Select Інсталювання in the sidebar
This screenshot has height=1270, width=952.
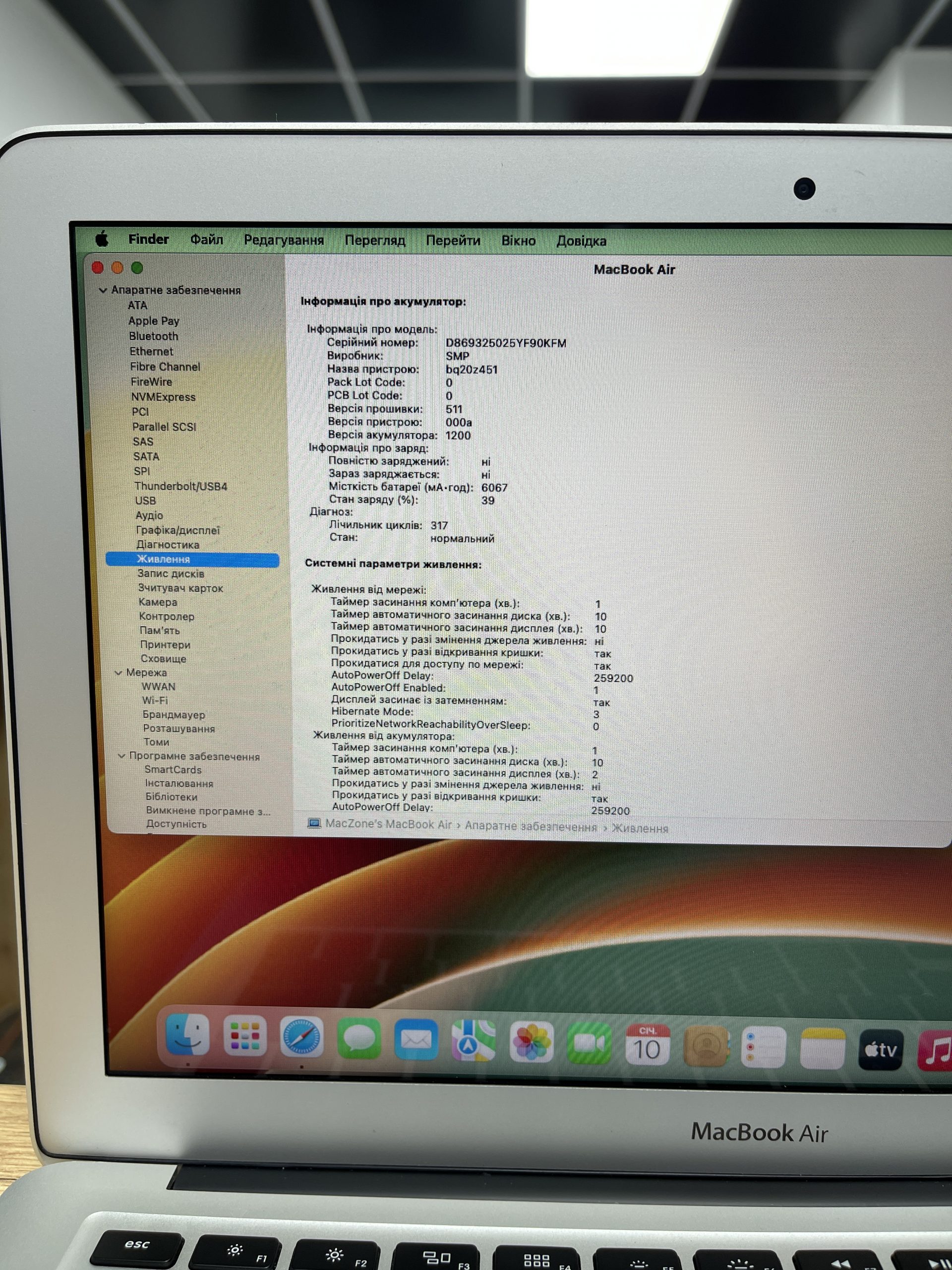[x=179, y=784]
